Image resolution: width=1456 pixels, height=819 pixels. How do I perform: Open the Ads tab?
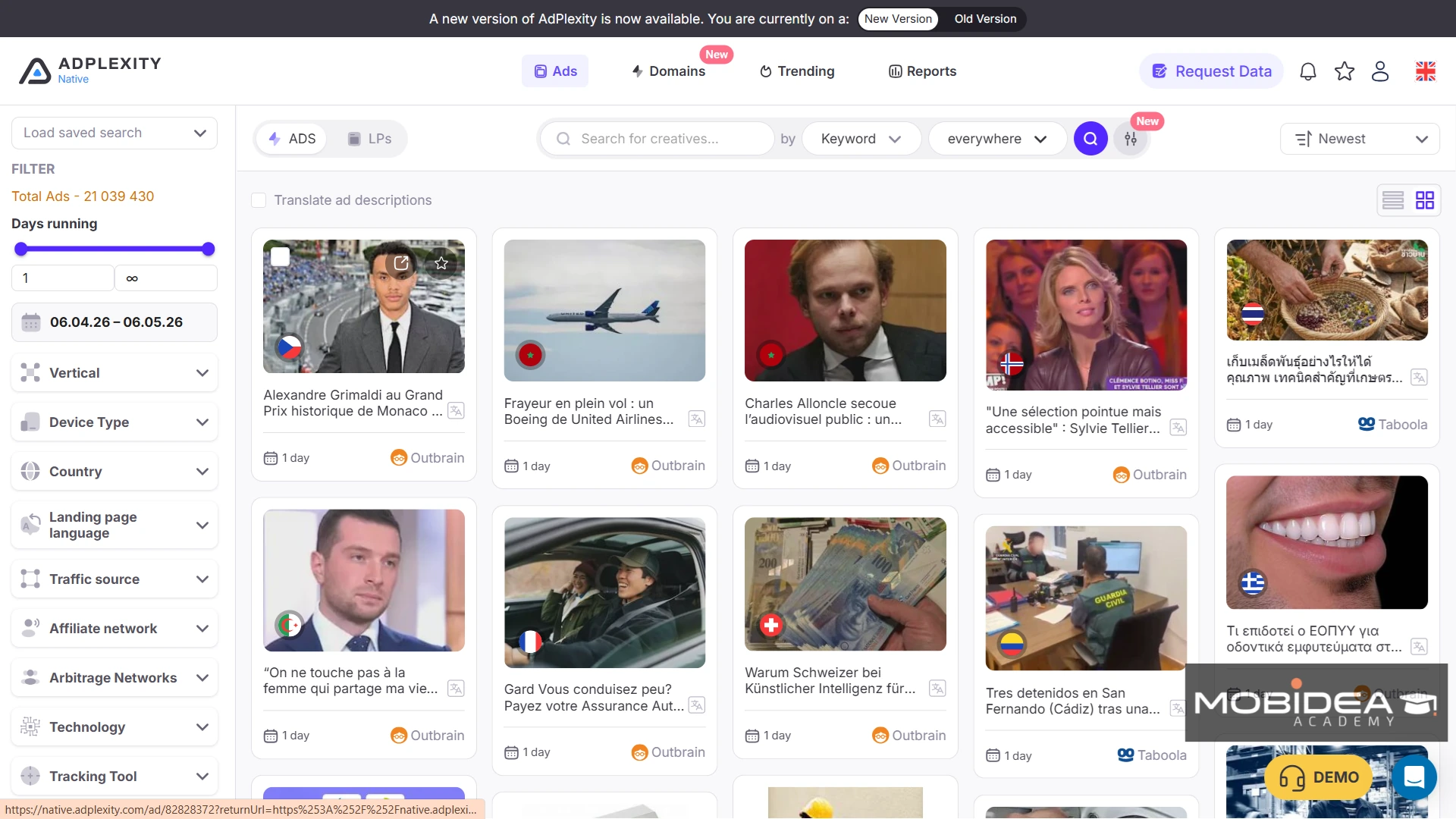[x=555, y=71]
